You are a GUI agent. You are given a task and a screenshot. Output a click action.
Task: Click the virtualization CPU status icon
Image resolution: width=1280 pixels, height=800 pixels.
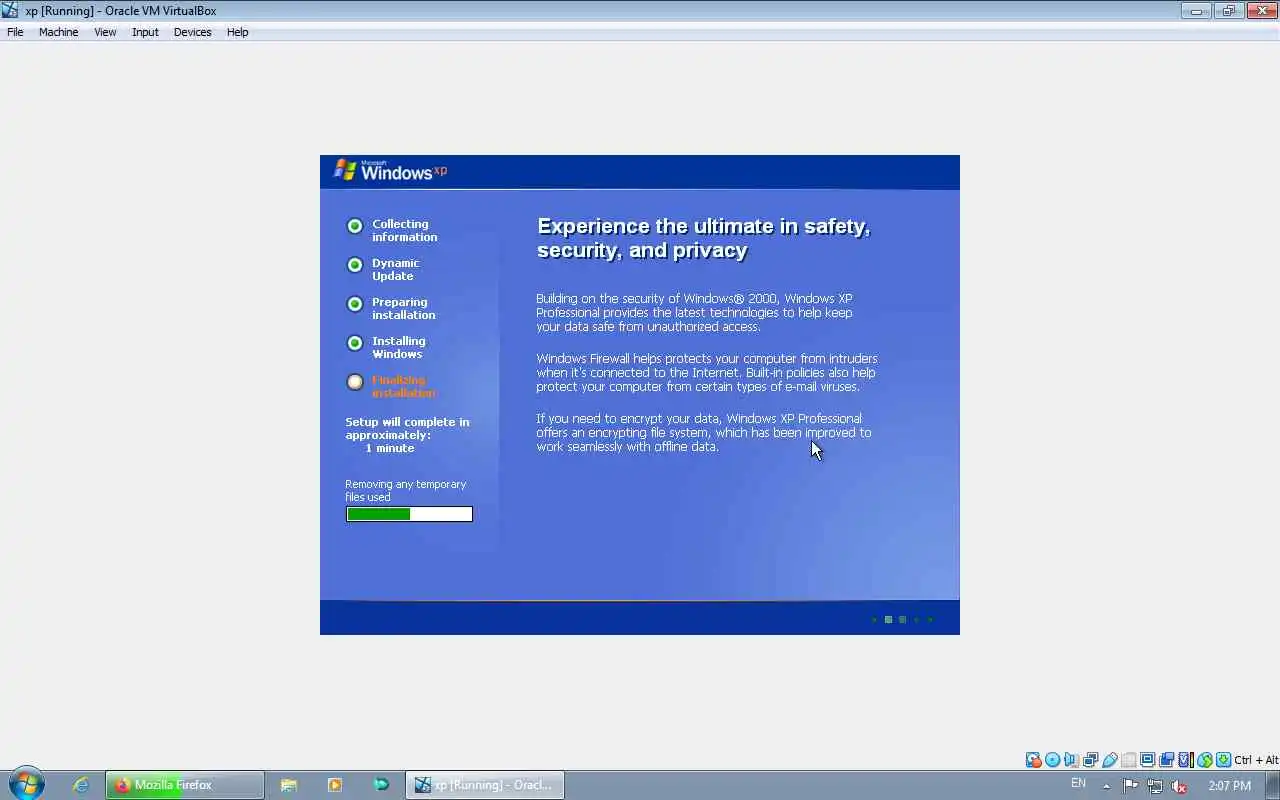coord(1186,760)
